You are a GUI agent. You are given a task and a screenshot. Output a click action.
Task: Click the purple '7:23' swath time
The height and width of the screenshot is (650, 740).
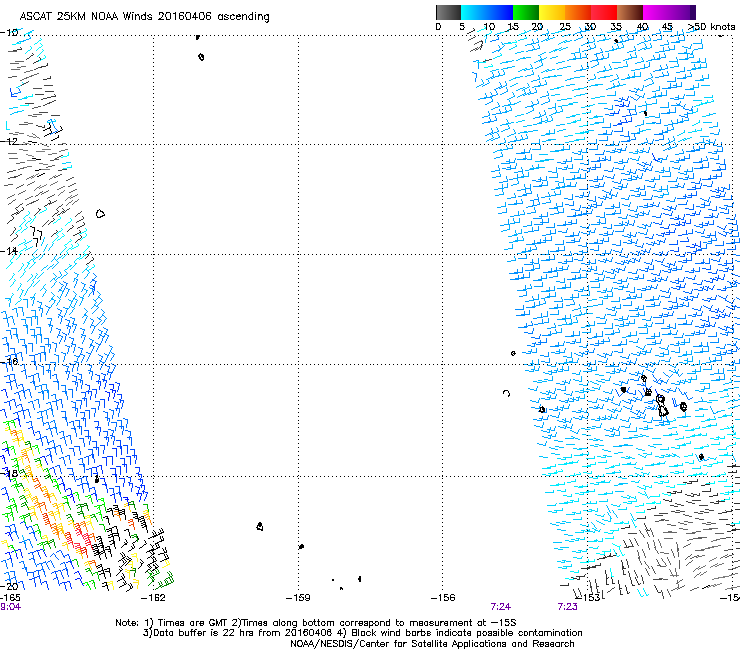[567, 607]
